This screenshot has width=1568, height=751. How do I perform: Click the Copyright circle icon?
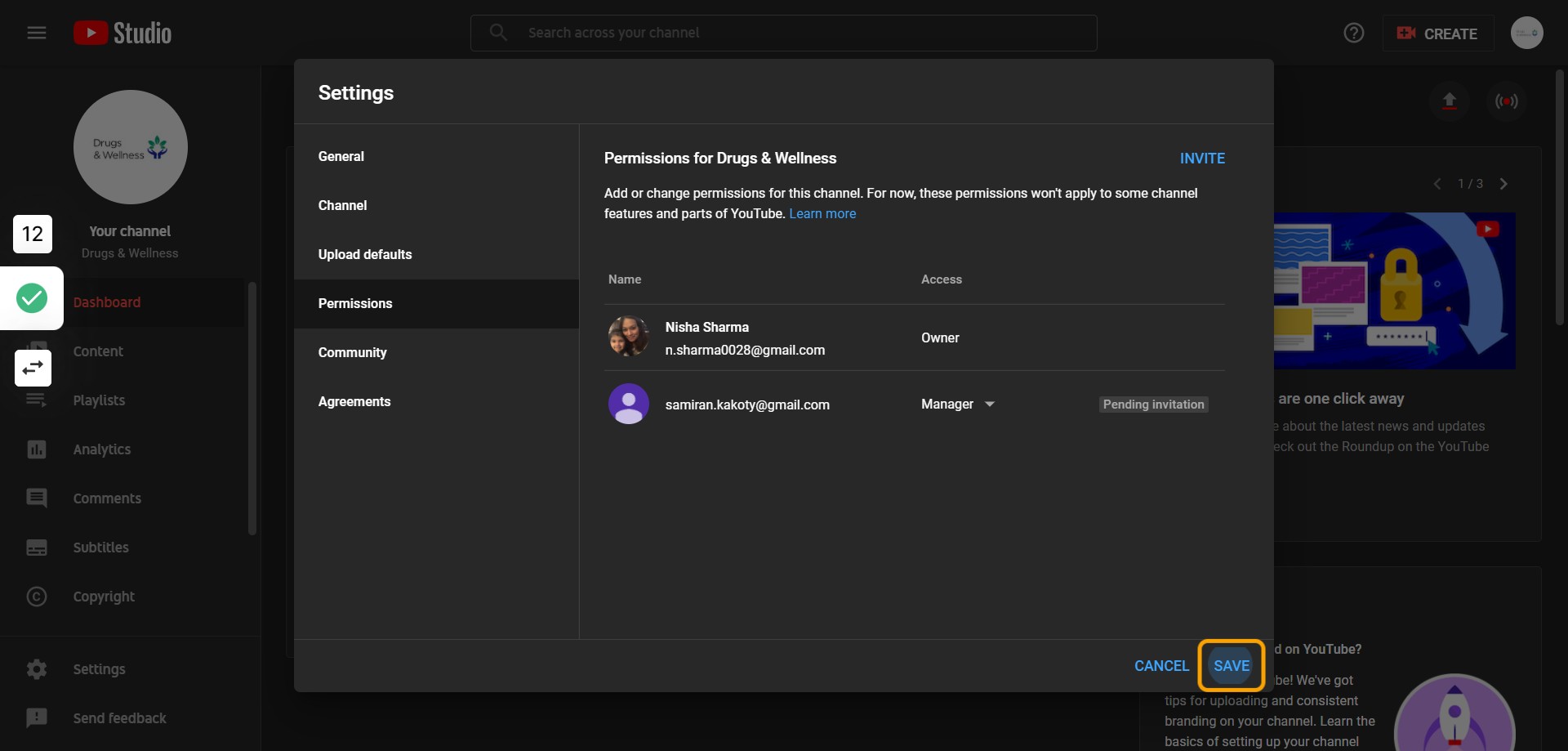[37, 597]
